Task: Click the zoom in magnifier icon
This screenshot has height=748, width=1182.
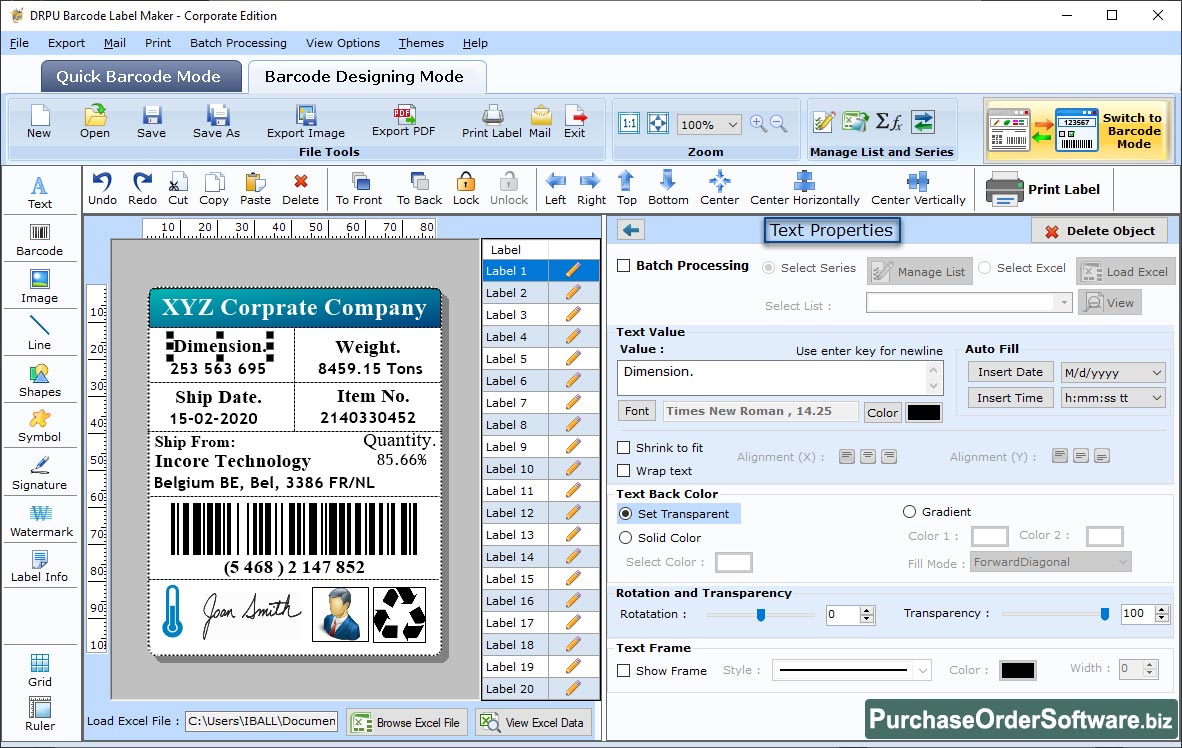Action: click(x=758, y=124)
